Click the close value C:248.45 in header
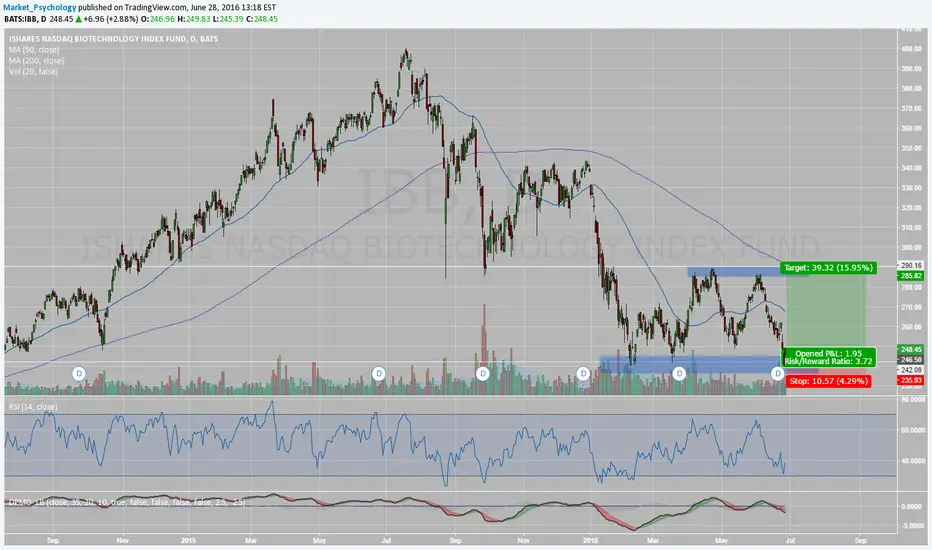 [x=262, y=19]
